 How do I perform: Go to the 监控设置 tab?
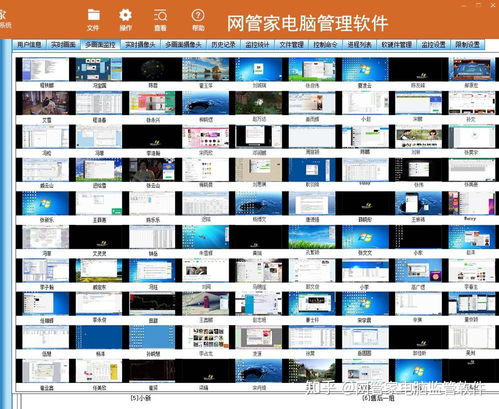pyautogui.click(x=433, y=44)
